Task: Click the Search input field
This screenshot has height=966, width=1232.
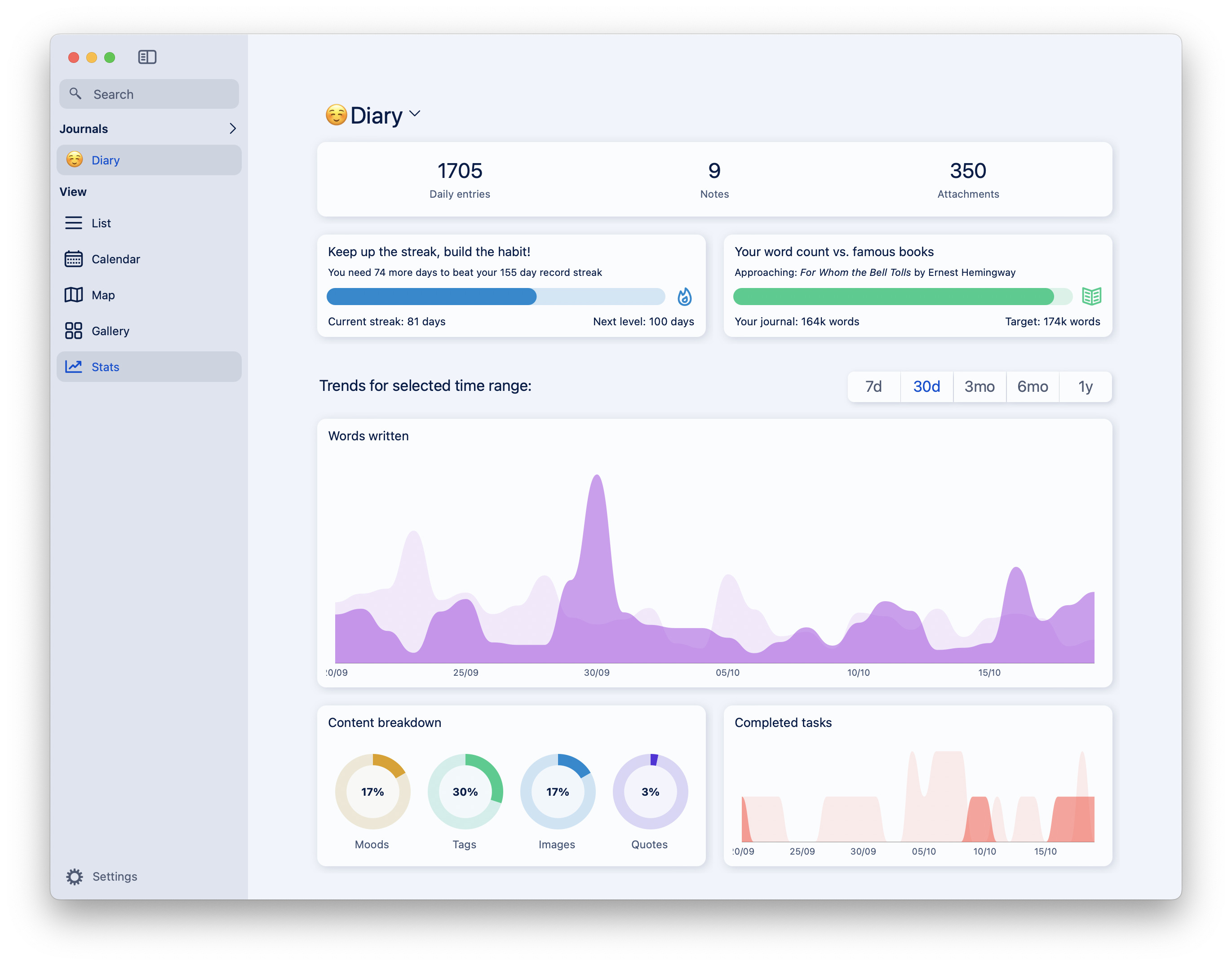Action: tap(149, 94)
